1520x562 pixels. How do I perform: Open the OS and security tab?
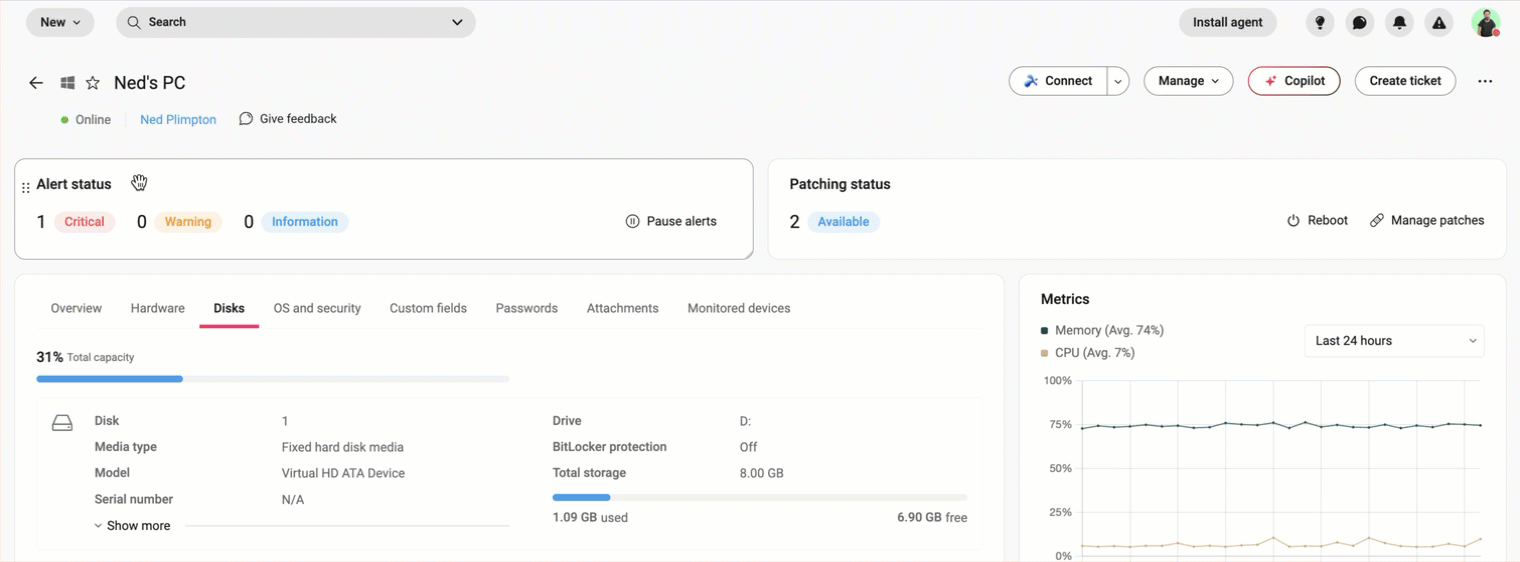pos(317,308)
